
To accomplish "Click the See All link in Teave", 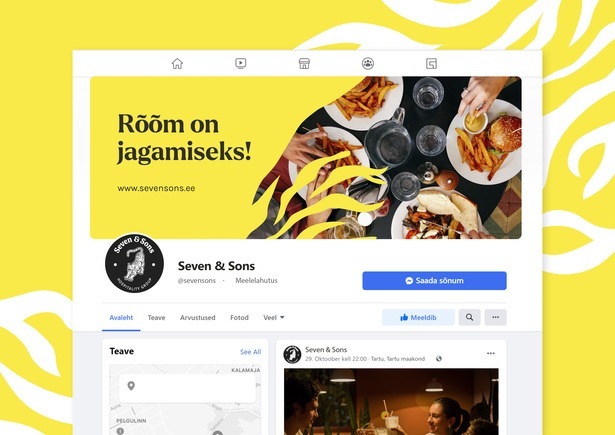I will point(251,352).
